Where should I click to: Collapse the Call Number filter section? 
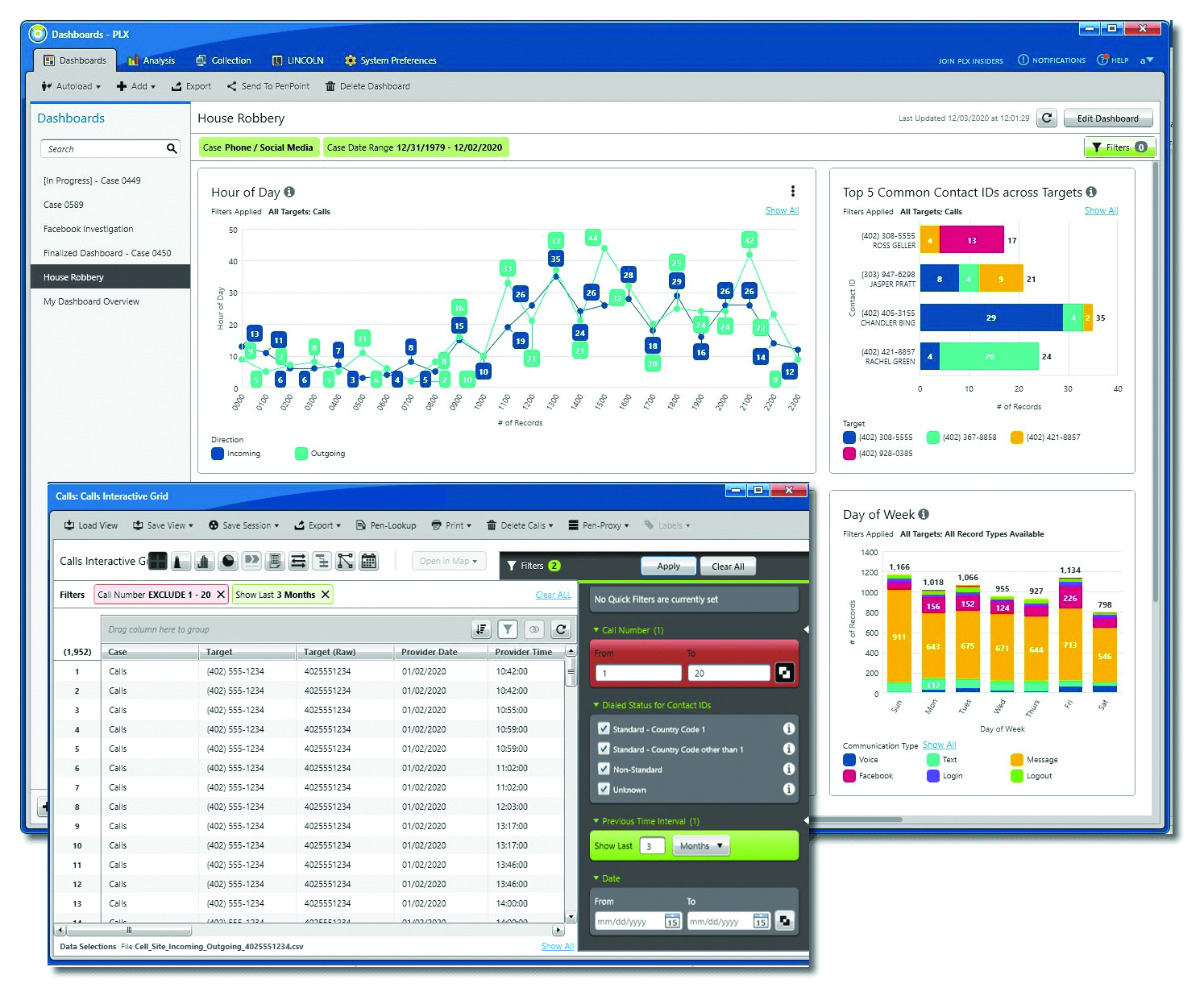pos(596,630)
